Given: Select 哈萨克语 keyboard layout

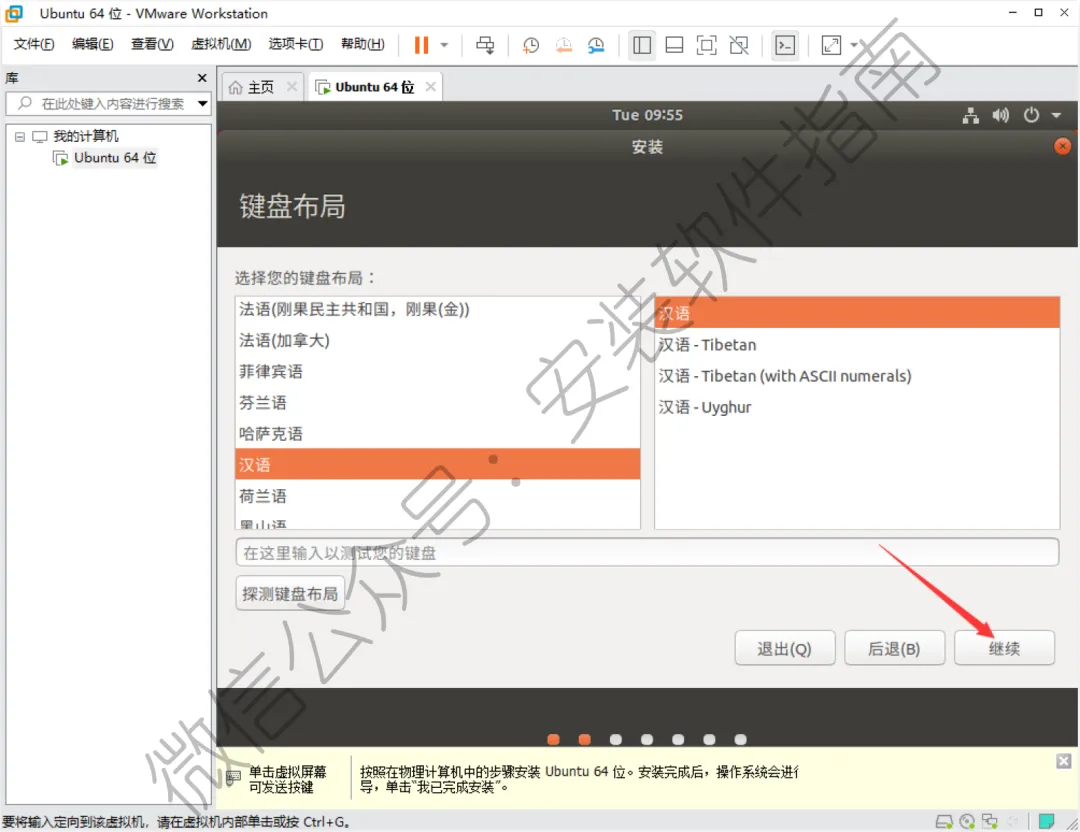Looking at the screenshot, I should coord(437,433).
